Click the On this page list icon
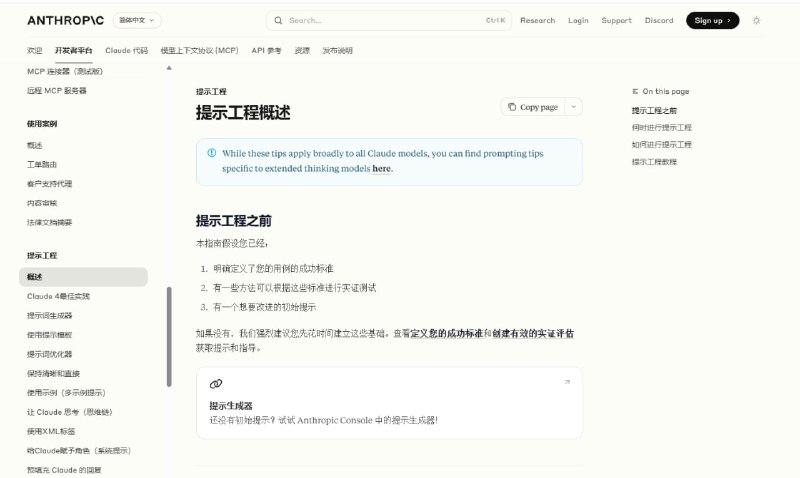Image resolution: width=800 pixels, height=478 pixels. tap(635, 91)
